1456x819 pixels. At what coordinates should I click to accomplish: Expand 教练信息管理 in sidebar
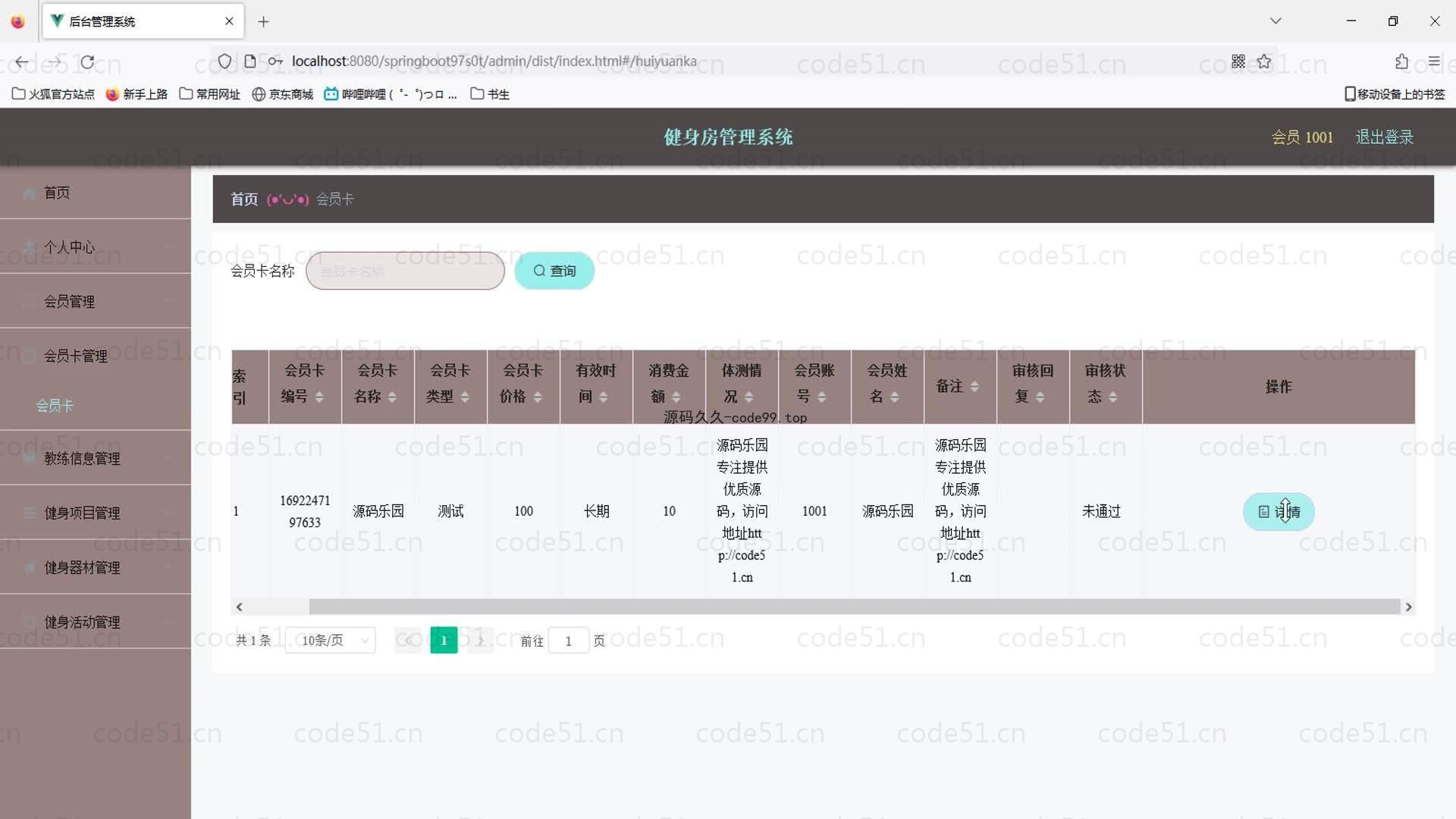(x=96, y=459)
